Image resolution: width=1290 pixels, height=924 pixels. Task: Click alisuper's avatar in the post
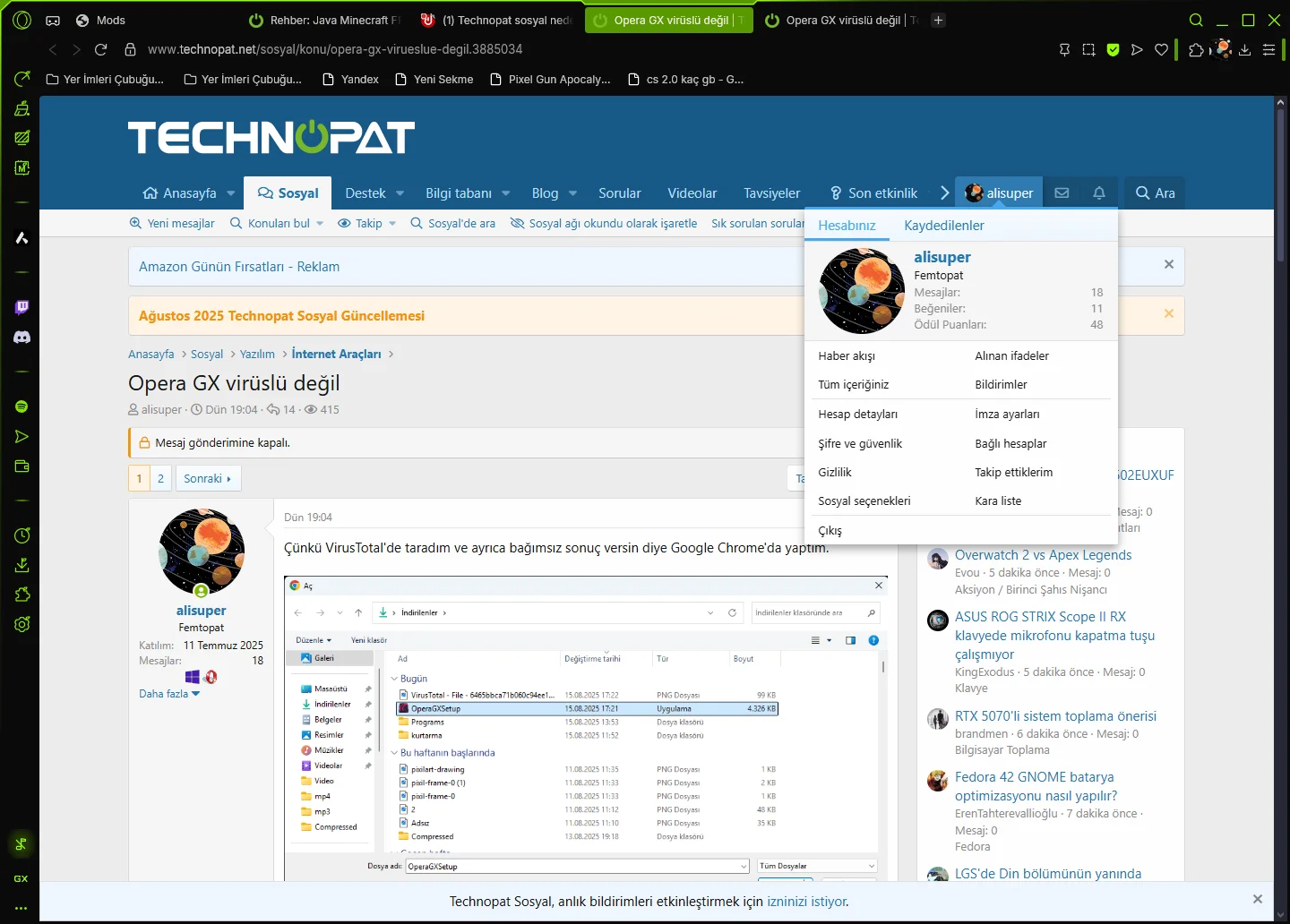tap(202, 552)
